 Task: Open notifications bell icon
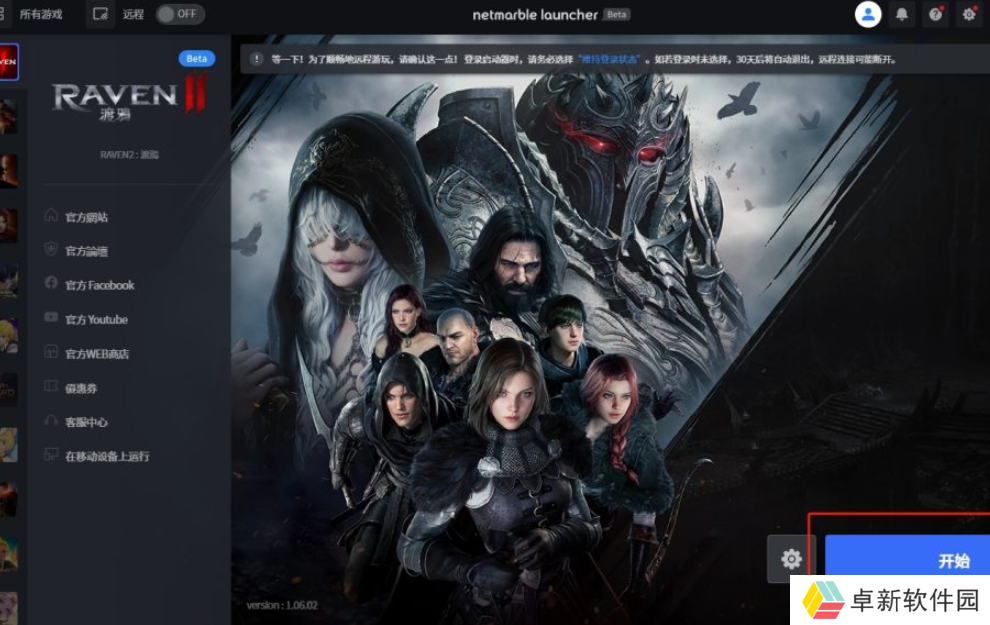tap(902, 14)
